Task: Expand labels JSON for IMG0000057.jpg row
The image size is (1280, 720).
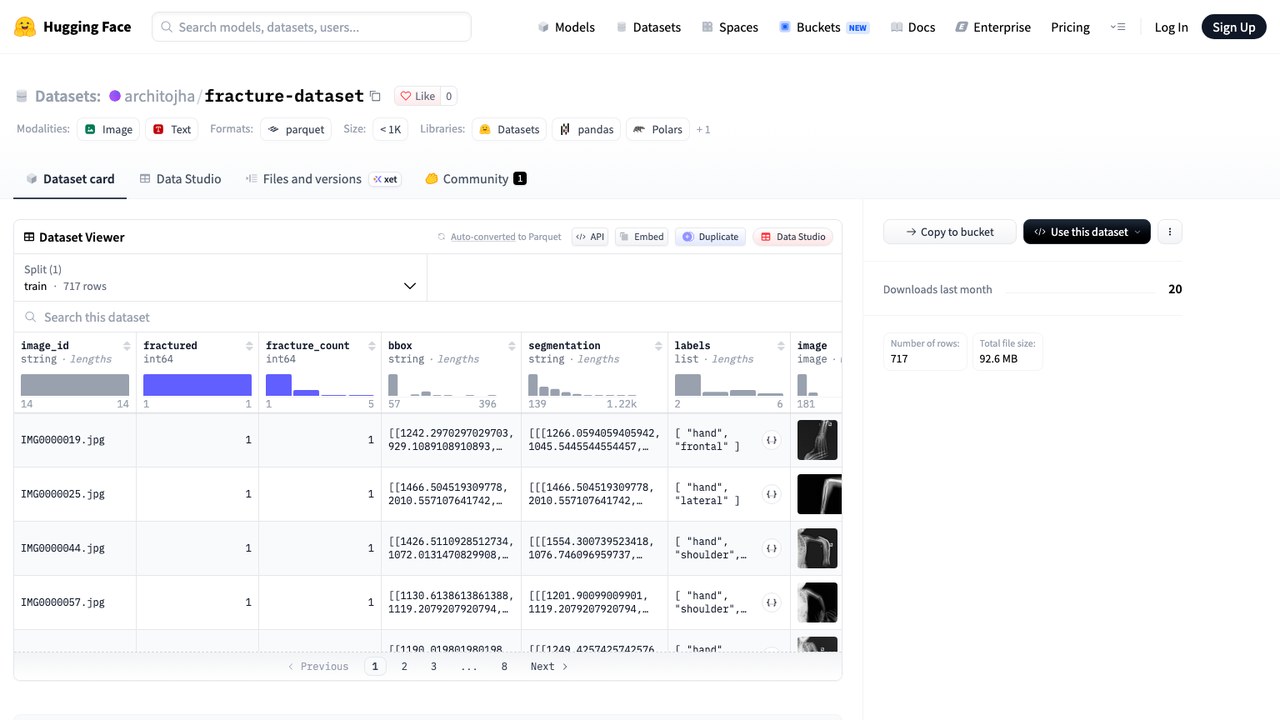Action: coord(771,602)
